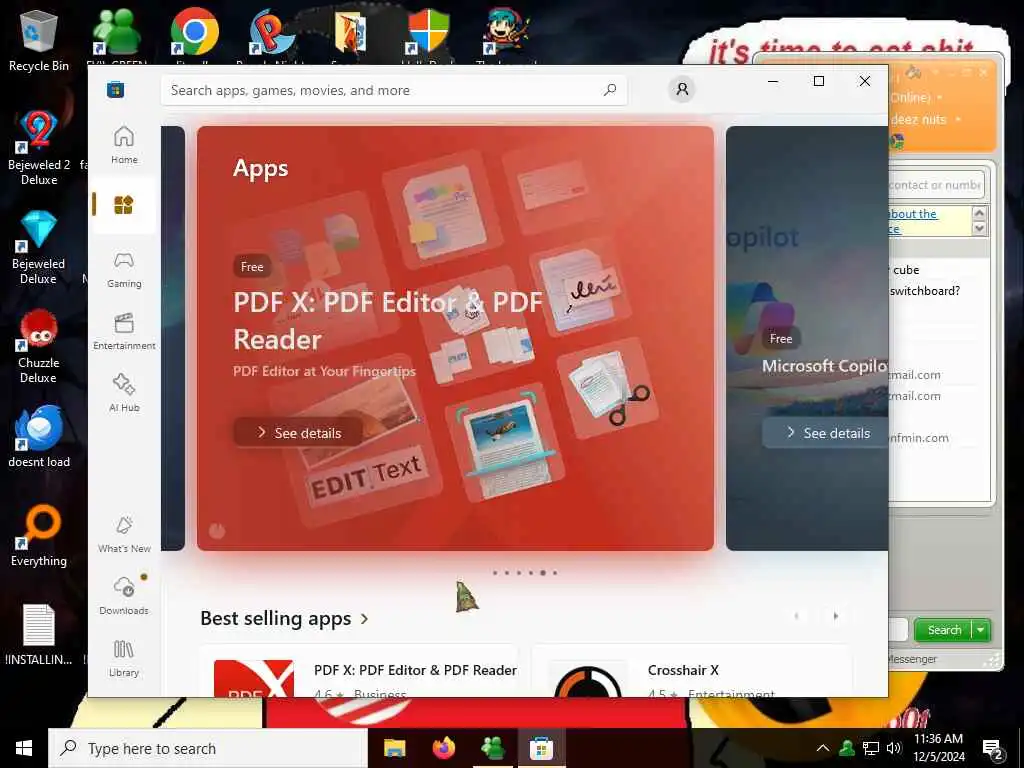Open the Entertainment section
1024x768 pixels.
[x=124, y=332]
